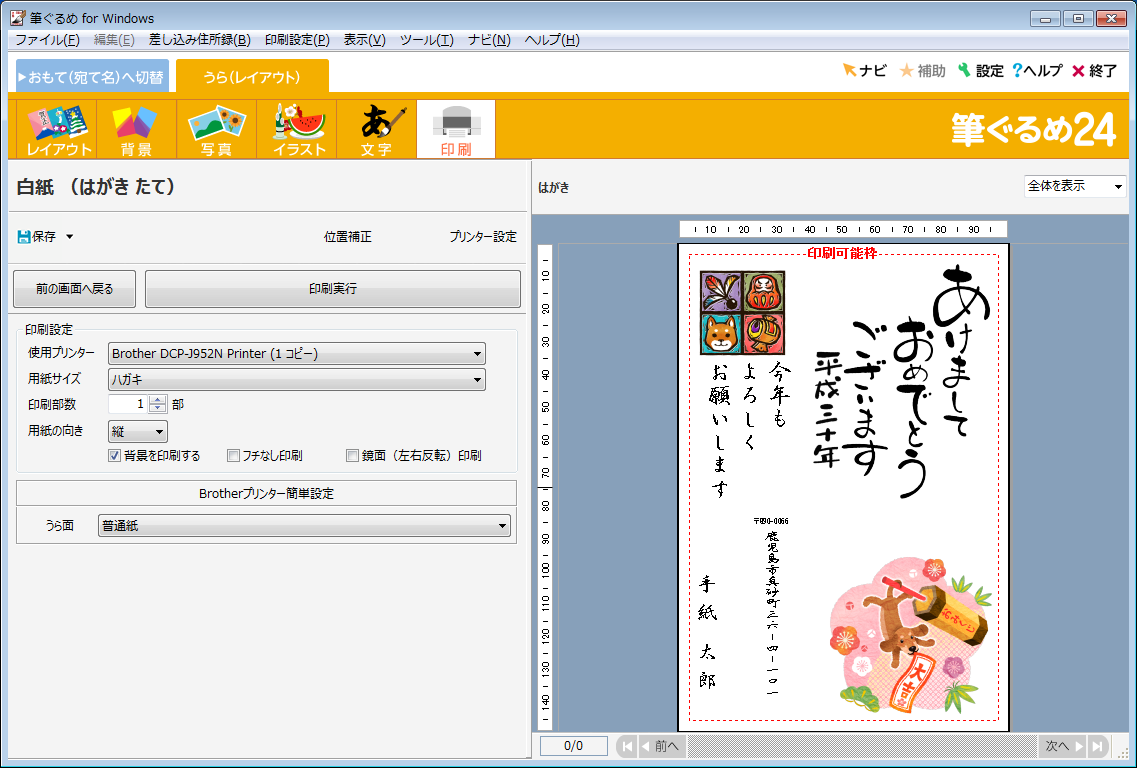The image size is (1137, 768).
Task: Click the 終了 red X icon
Action: 1078,71
